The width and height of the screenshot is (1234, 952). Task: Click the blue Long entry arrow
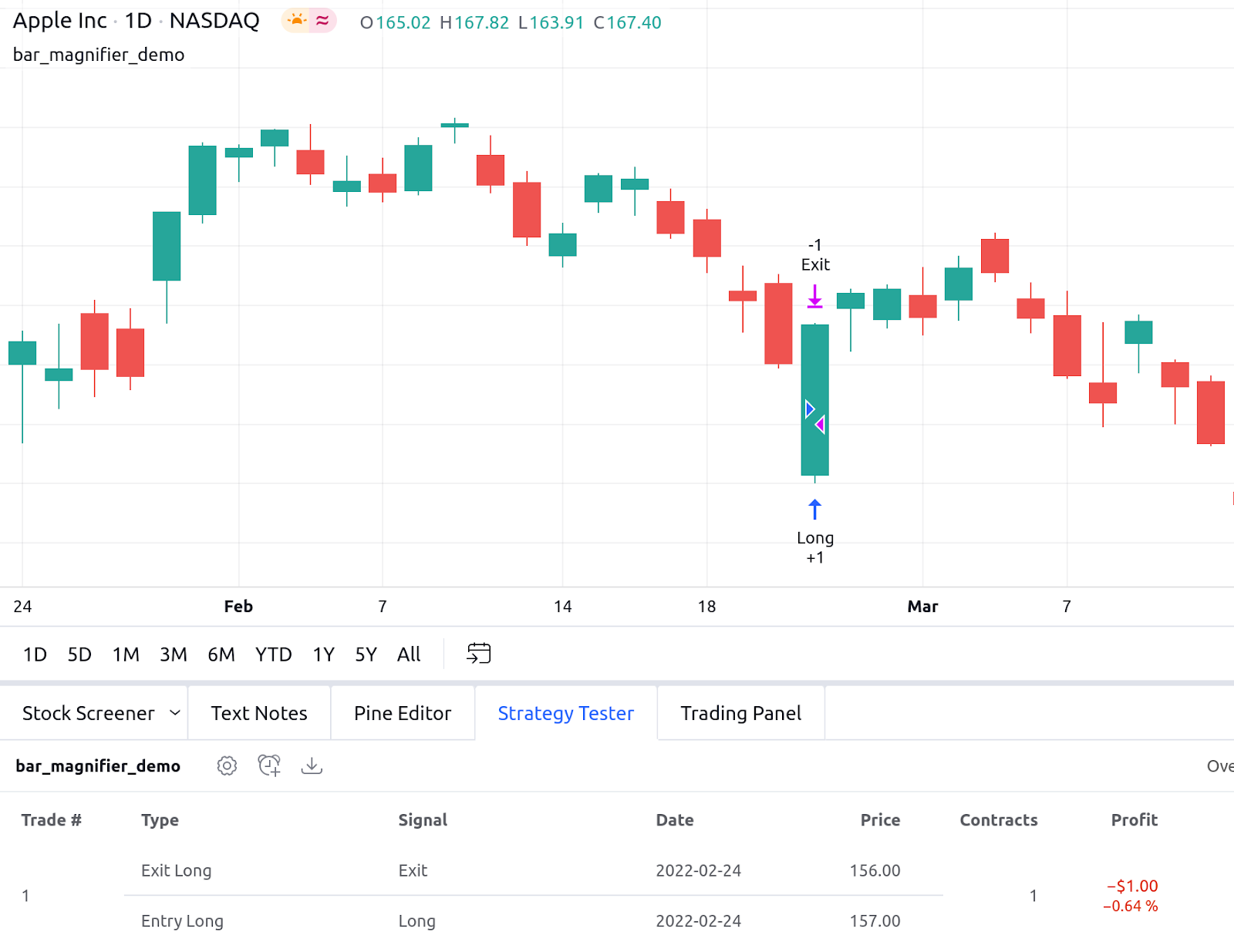[x=814, y=510]
